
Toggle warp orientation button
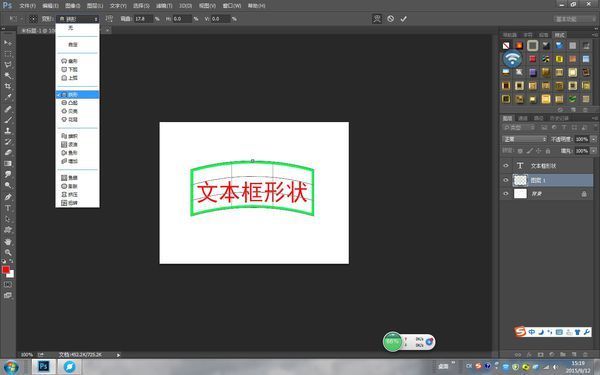pos(109,18)
